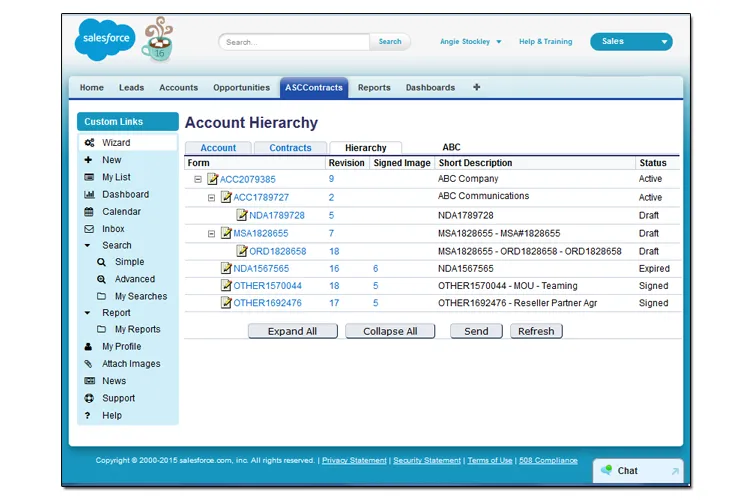This screenshot has height=500, width=750.
Task: Click the coffee cup release logo
Action: [157, 40]
